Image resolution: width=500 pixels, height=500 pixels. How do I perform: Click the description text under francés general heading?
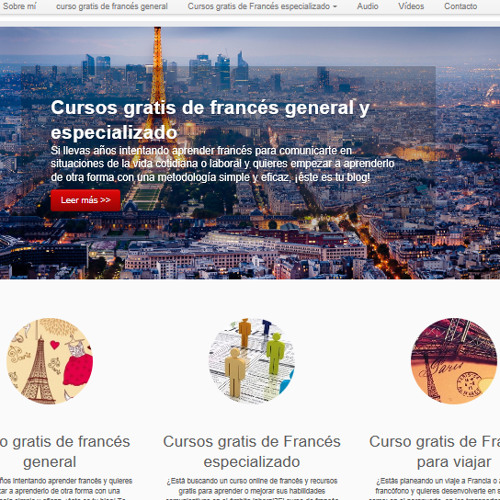coord(66,488)
